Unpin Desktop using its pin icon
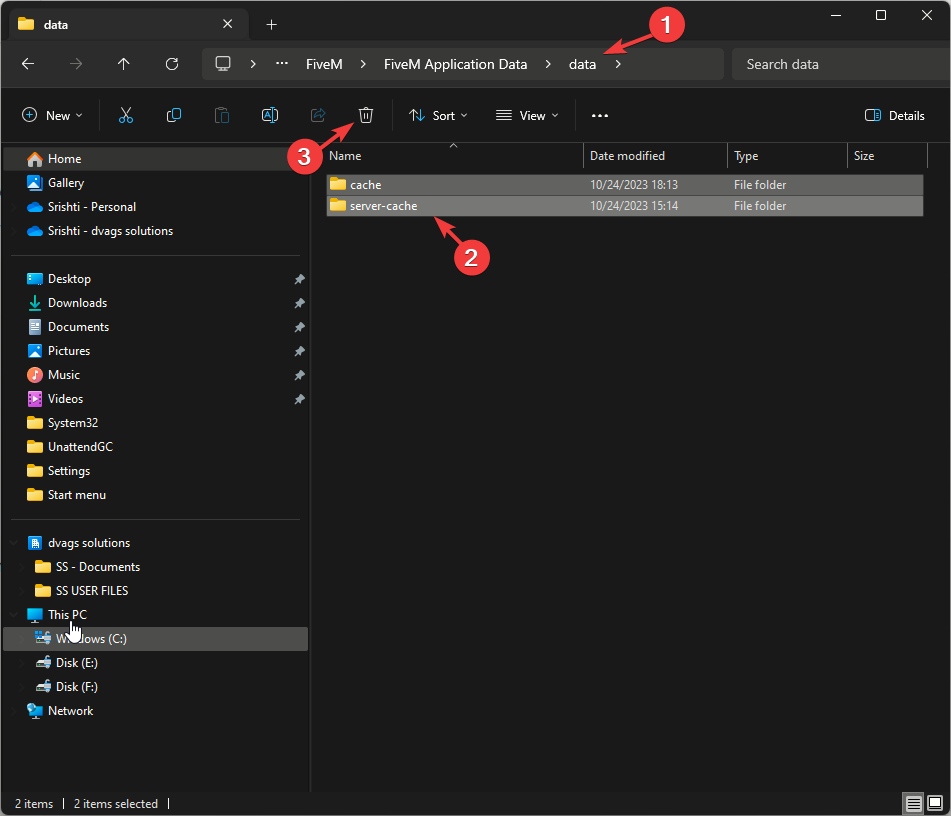The image size is (951, 816). (x=300, y=279)
